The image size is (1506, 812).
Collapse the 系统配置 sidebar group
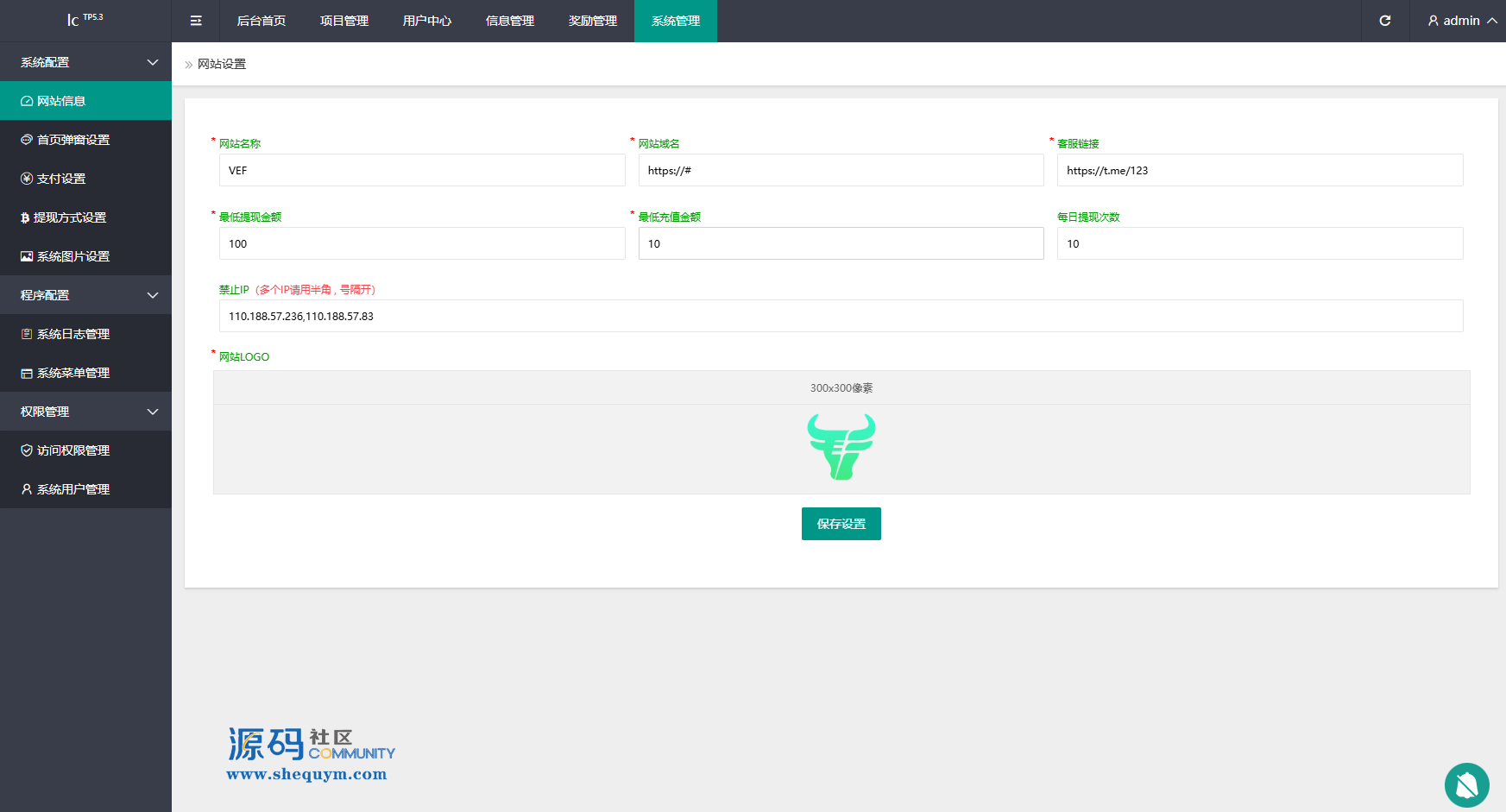click(85, 62)
